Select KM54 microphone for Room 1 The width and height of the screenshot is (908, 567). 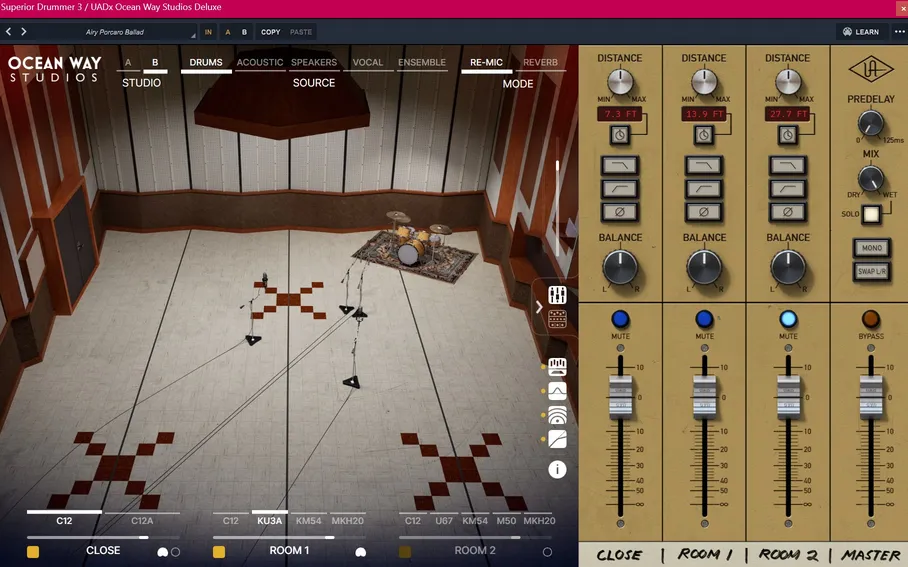tap(309, 521)
